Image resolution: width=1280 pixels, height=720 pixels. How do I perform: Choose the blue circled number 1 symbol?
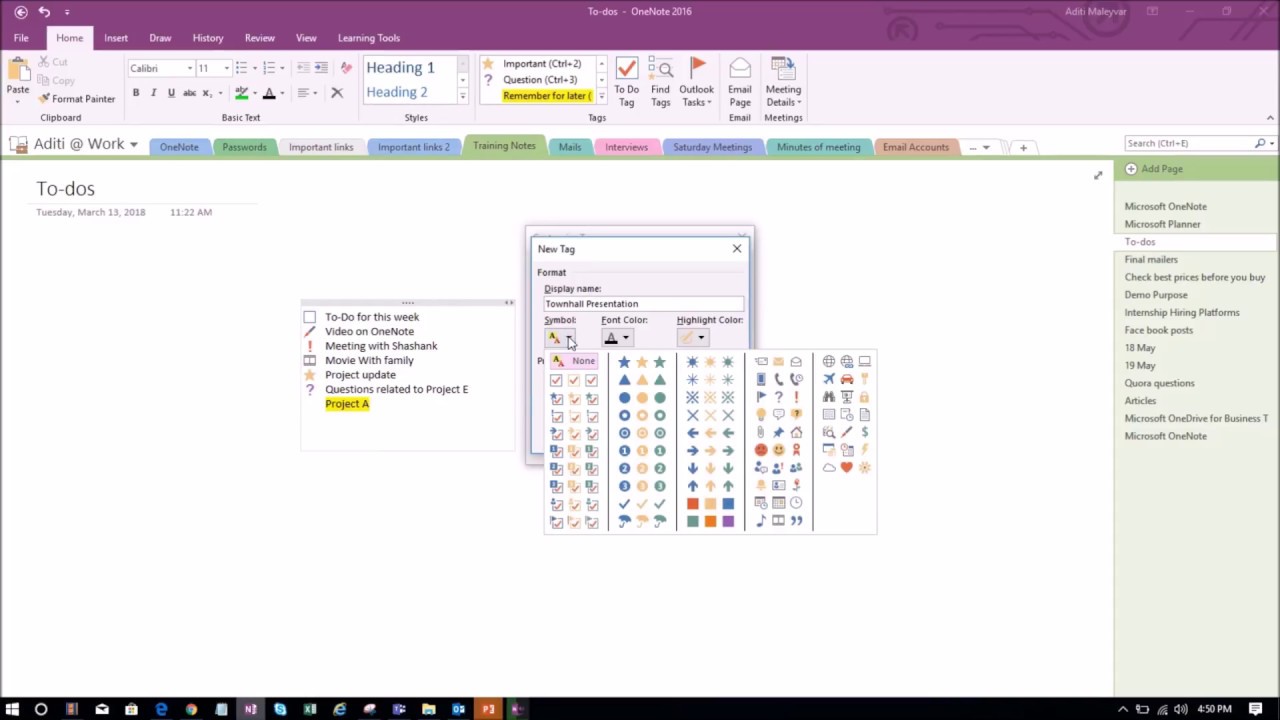tap(624, 450)
